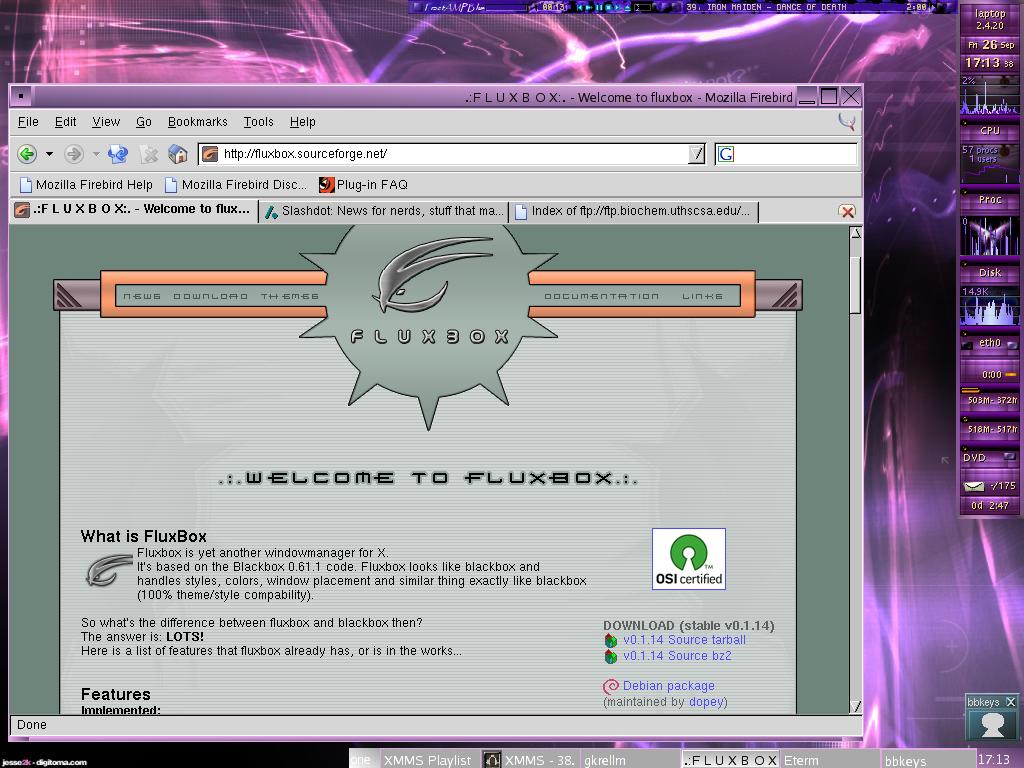Click the bbkeys dock icon

(991, 724)
